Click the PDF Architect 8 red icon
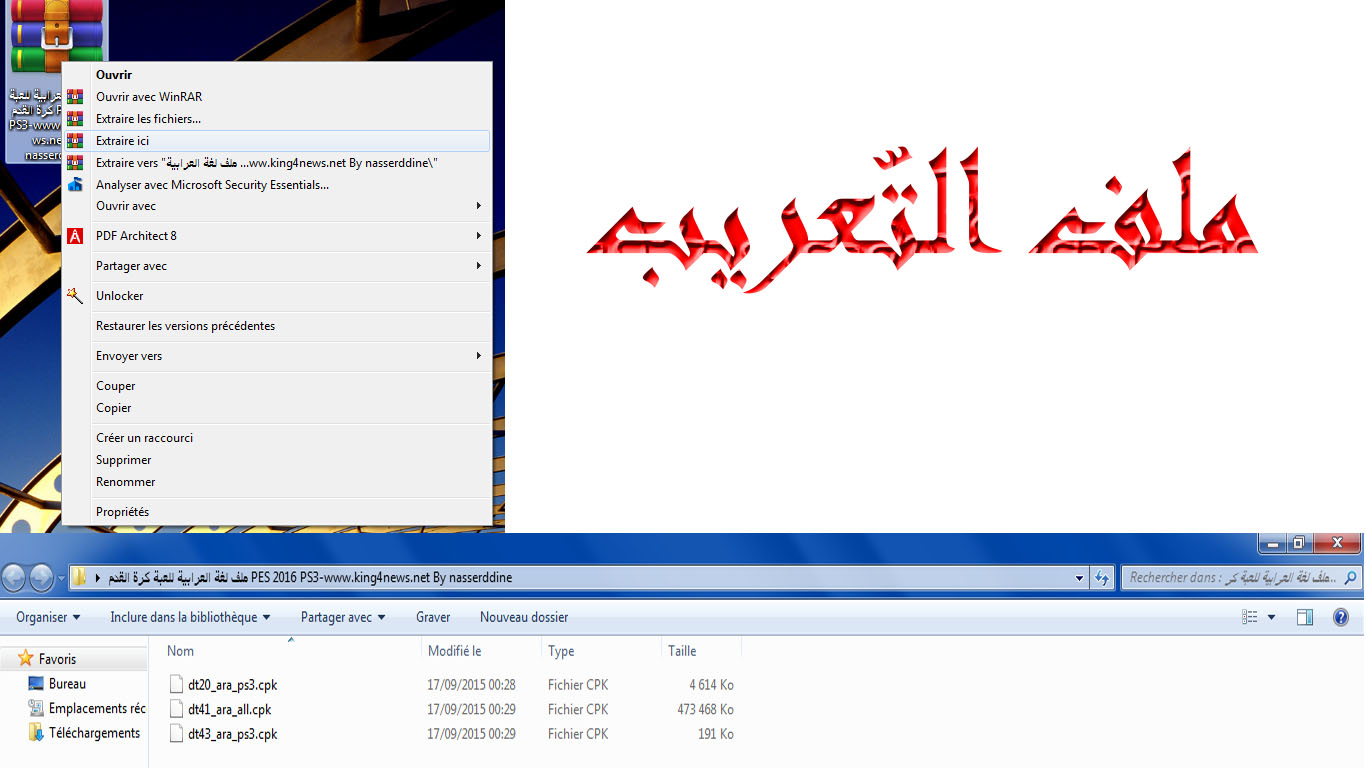Screen dimensions: 1366x768 coord(75,236)
